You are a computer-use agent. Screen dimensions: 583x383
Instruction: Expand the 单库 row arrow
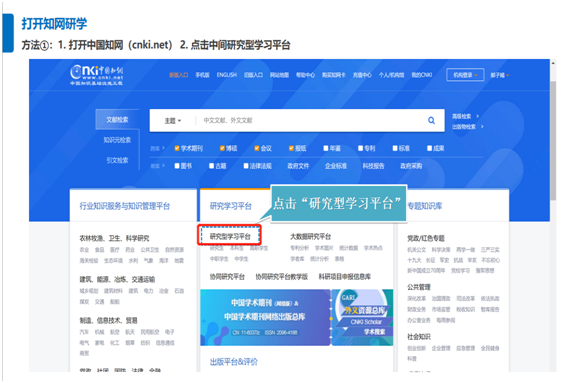coord(163,166)
